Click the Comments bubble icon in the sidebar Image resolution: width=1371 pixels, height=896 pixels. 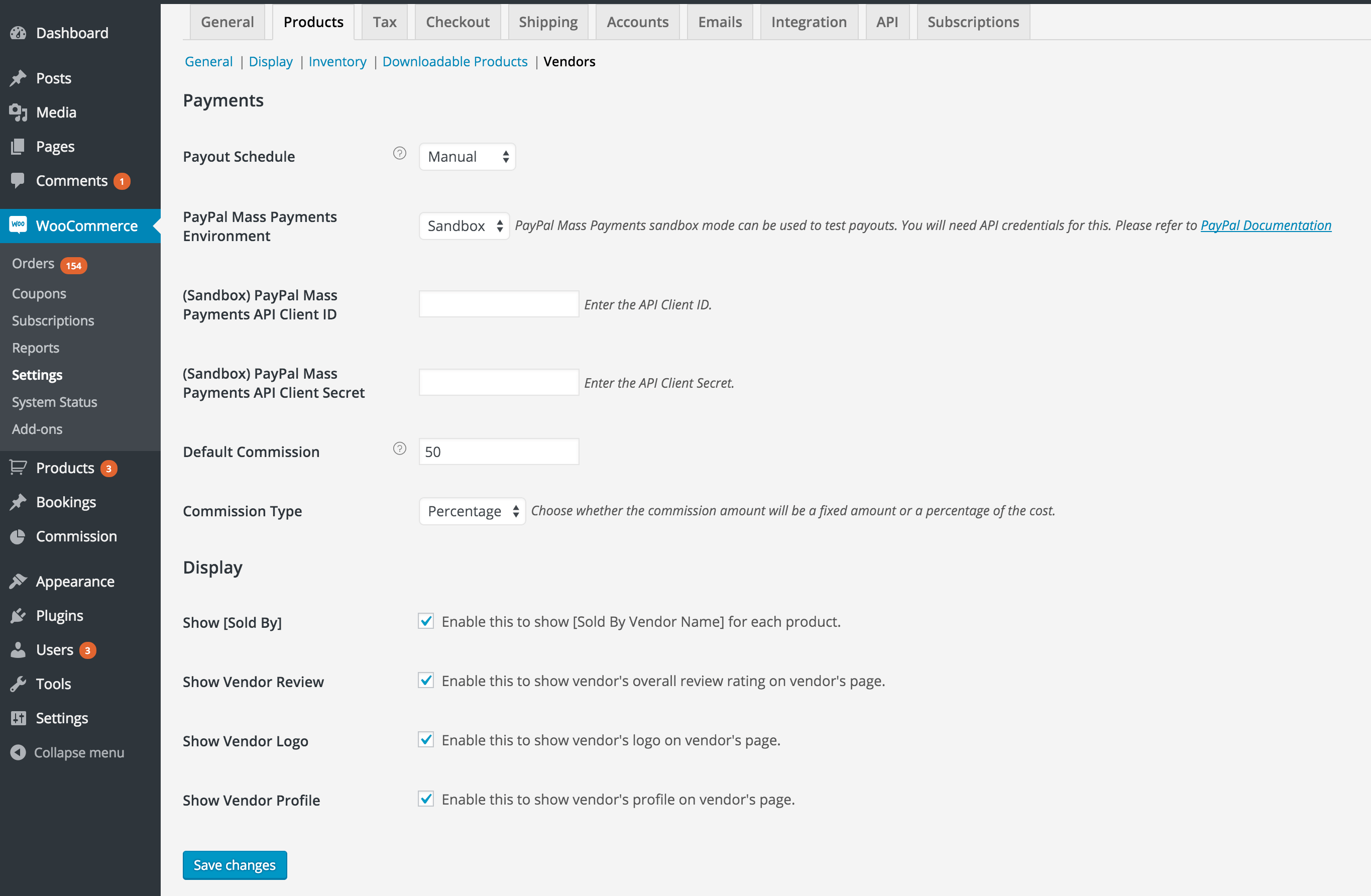[18, 180]
